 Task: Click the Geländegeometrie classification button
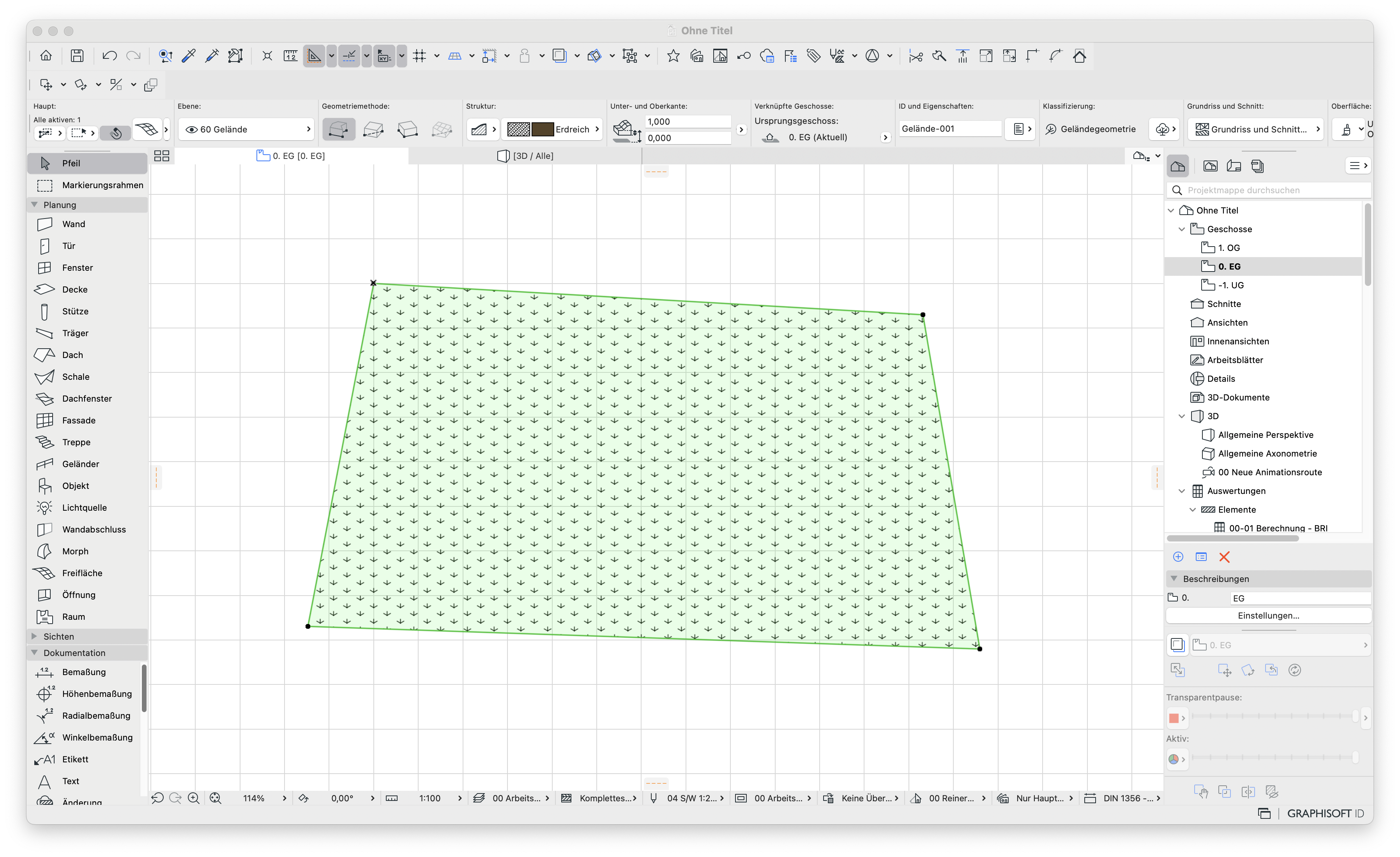(x=1091, y=129)
